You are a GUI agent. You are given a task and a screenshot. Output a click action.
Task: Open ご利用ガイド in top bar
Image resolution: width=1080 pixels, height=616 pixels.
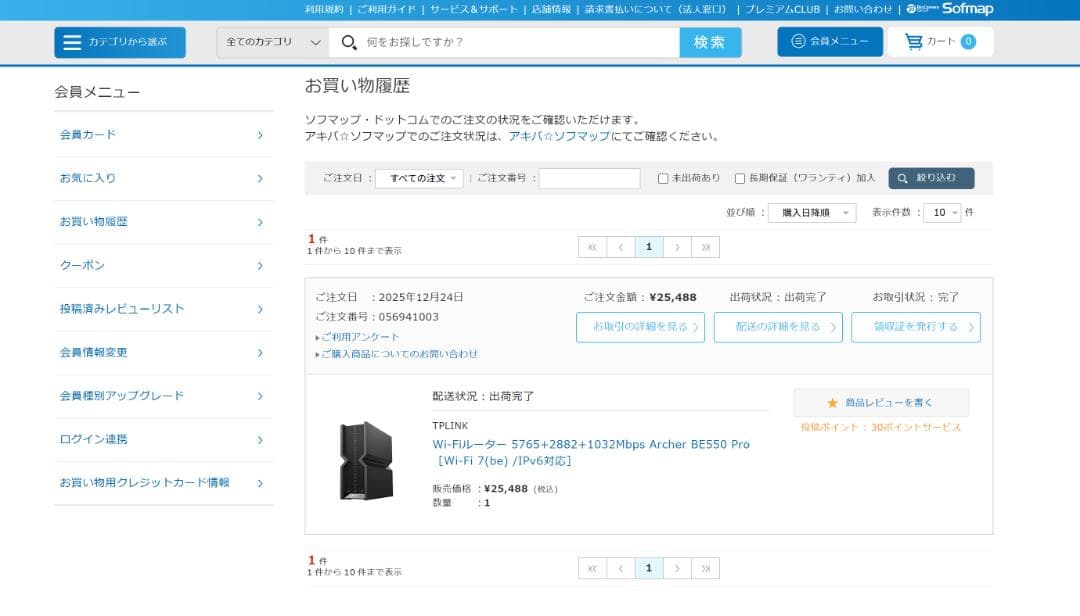tap(386, 10)
